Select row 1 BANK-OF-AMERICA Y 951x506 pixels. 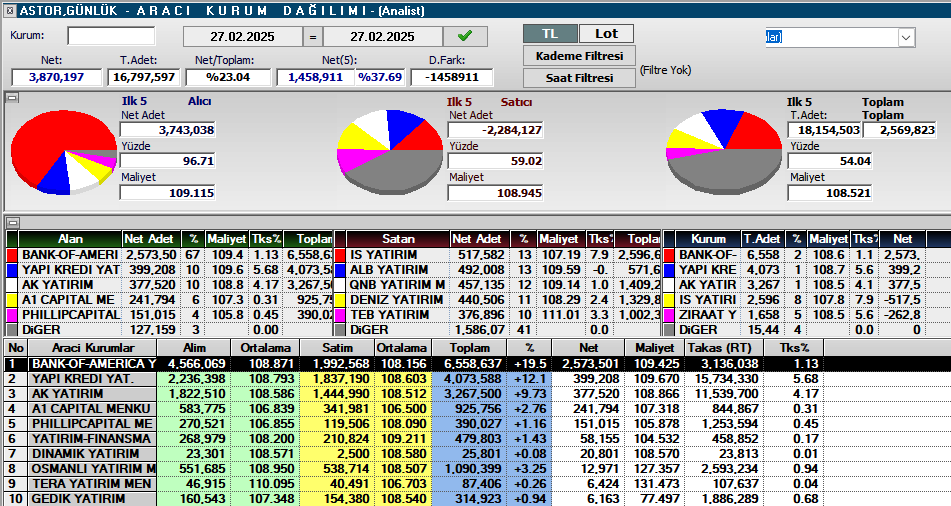point(476,364)
